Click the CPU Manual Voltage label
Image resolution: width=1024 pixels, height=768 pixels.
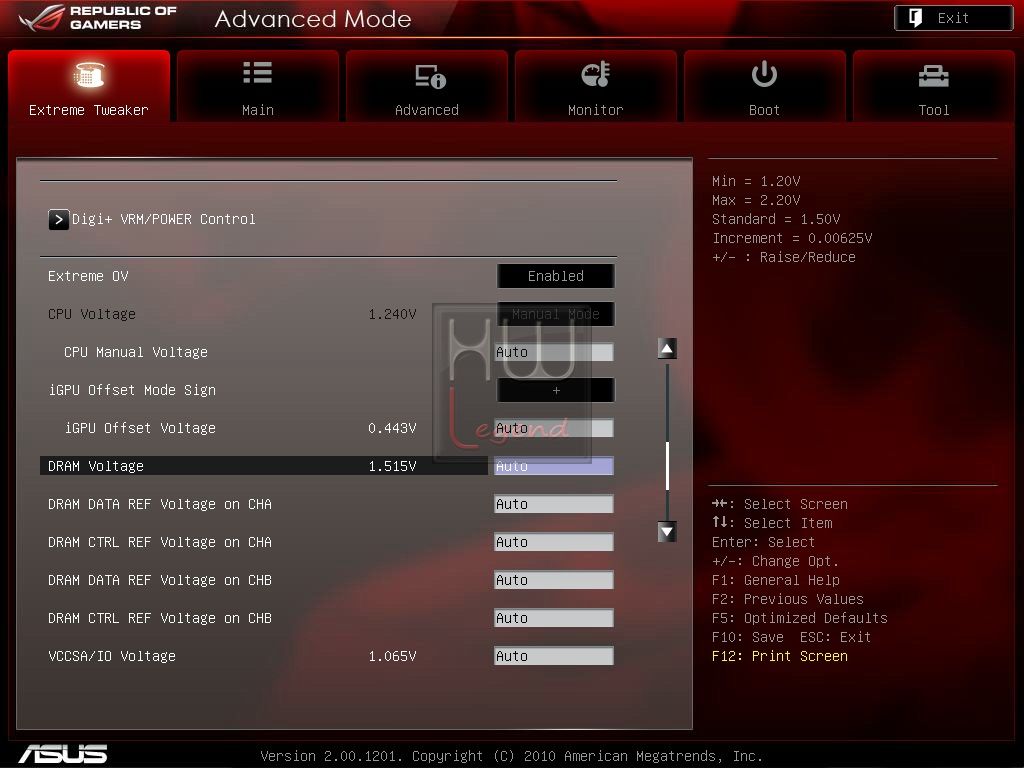click(x=136, y=353)
